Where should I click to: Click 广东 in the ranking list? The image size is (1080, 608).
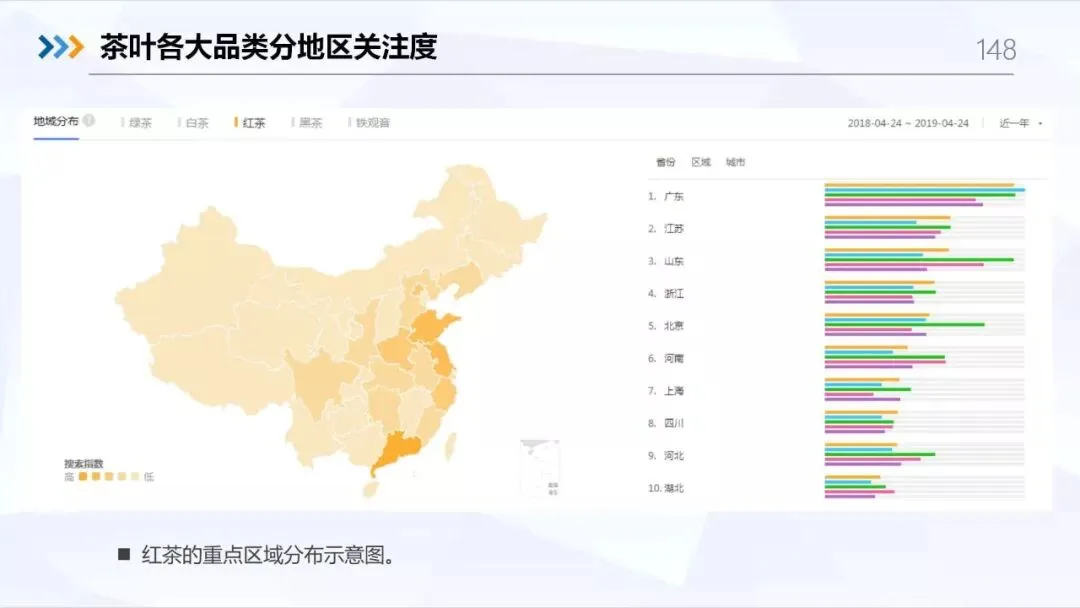click(x=674, y=196)
